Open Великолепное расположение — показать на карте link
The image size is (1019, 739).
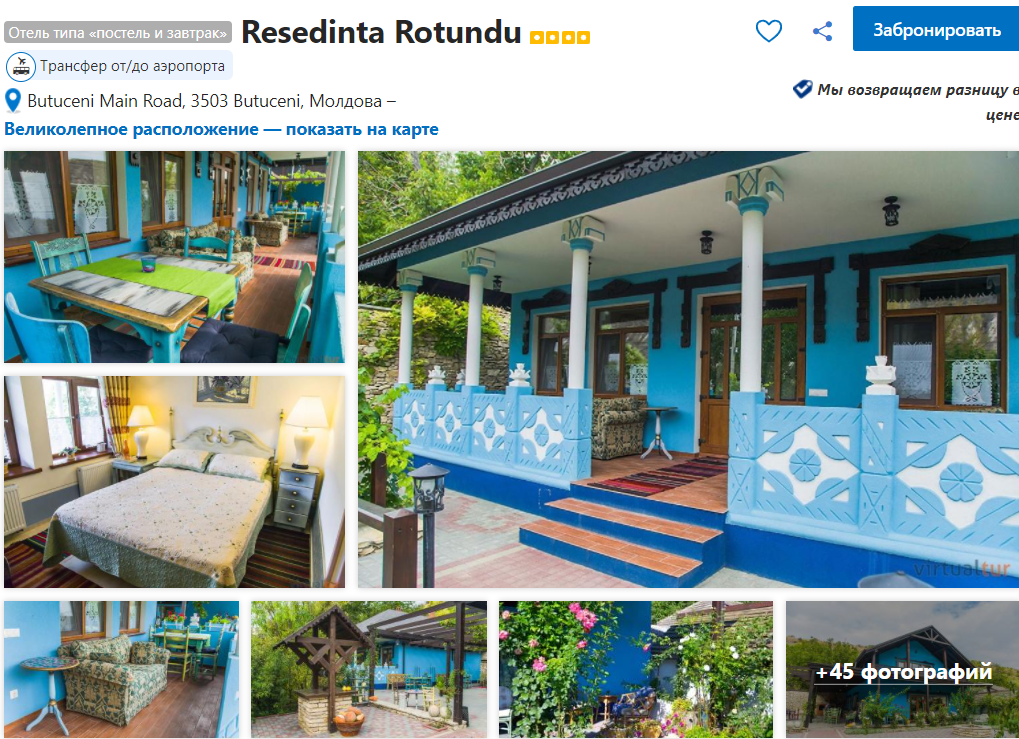pyautogui.click(x=221, y=129)
